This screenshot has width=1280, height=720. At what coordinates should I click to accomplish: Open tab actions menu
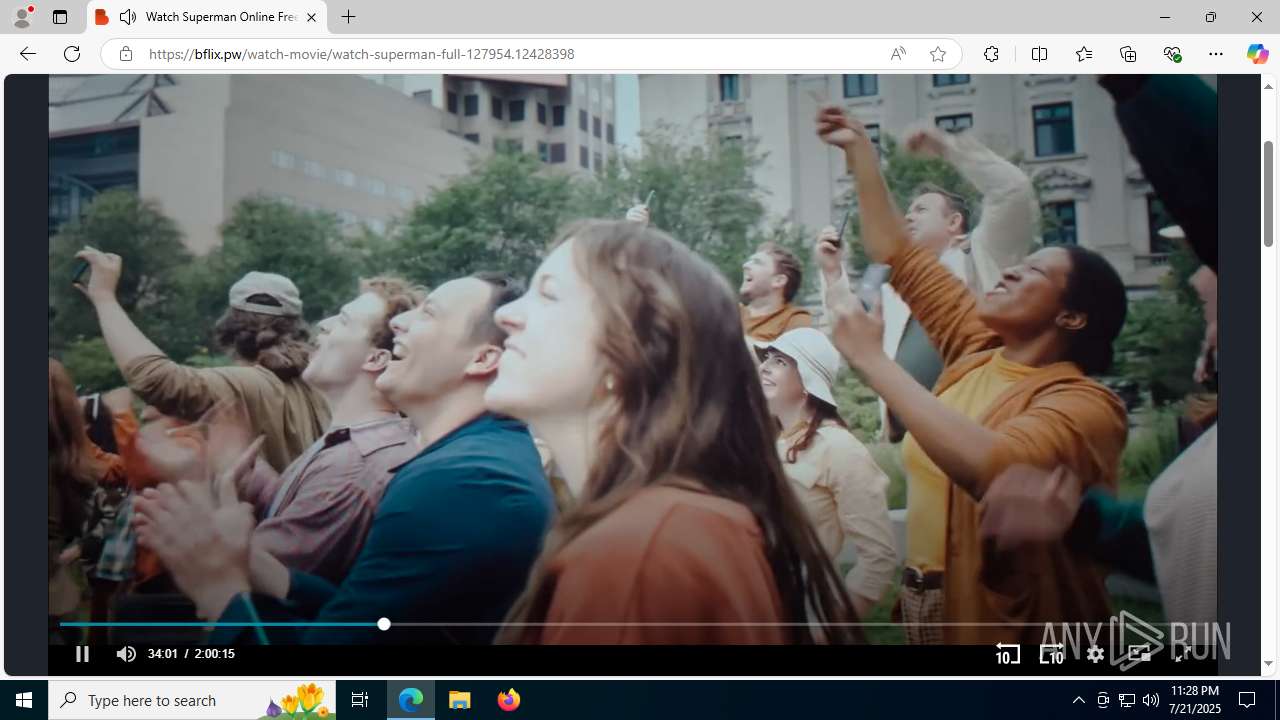coord(60,17)
